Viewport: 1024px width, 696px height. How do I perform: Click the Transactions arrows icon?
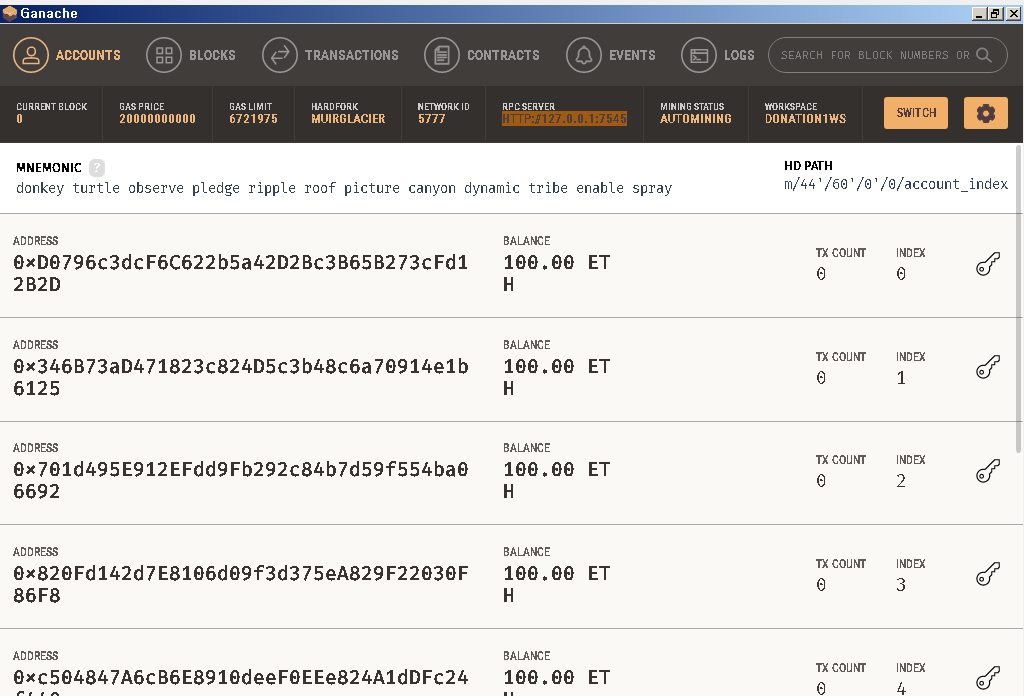coord(280,55)
